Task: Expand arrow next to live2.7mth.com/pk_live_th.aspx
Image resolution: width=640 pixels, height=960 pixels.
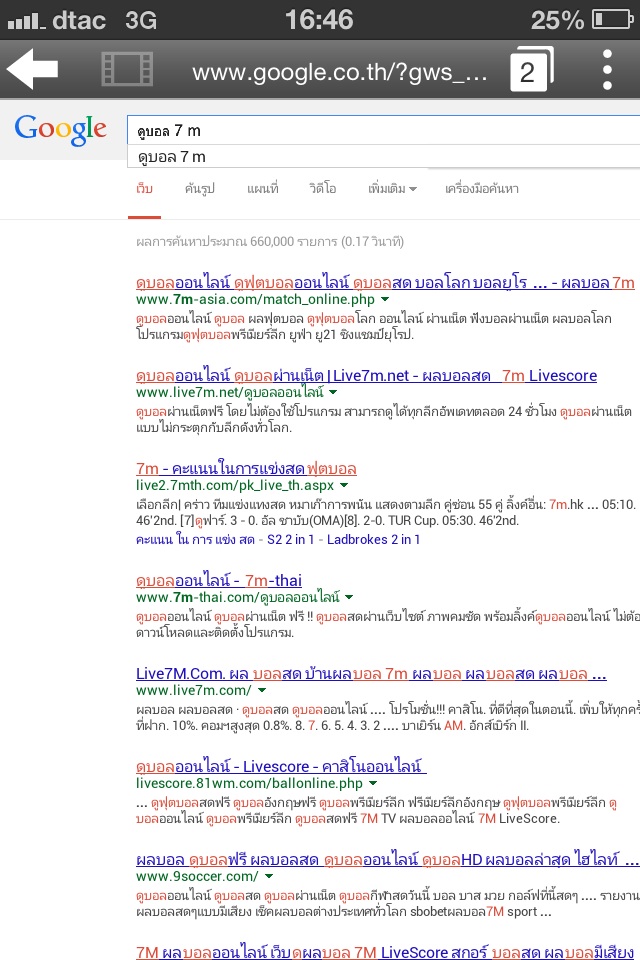Action: (x=344, y=486)
